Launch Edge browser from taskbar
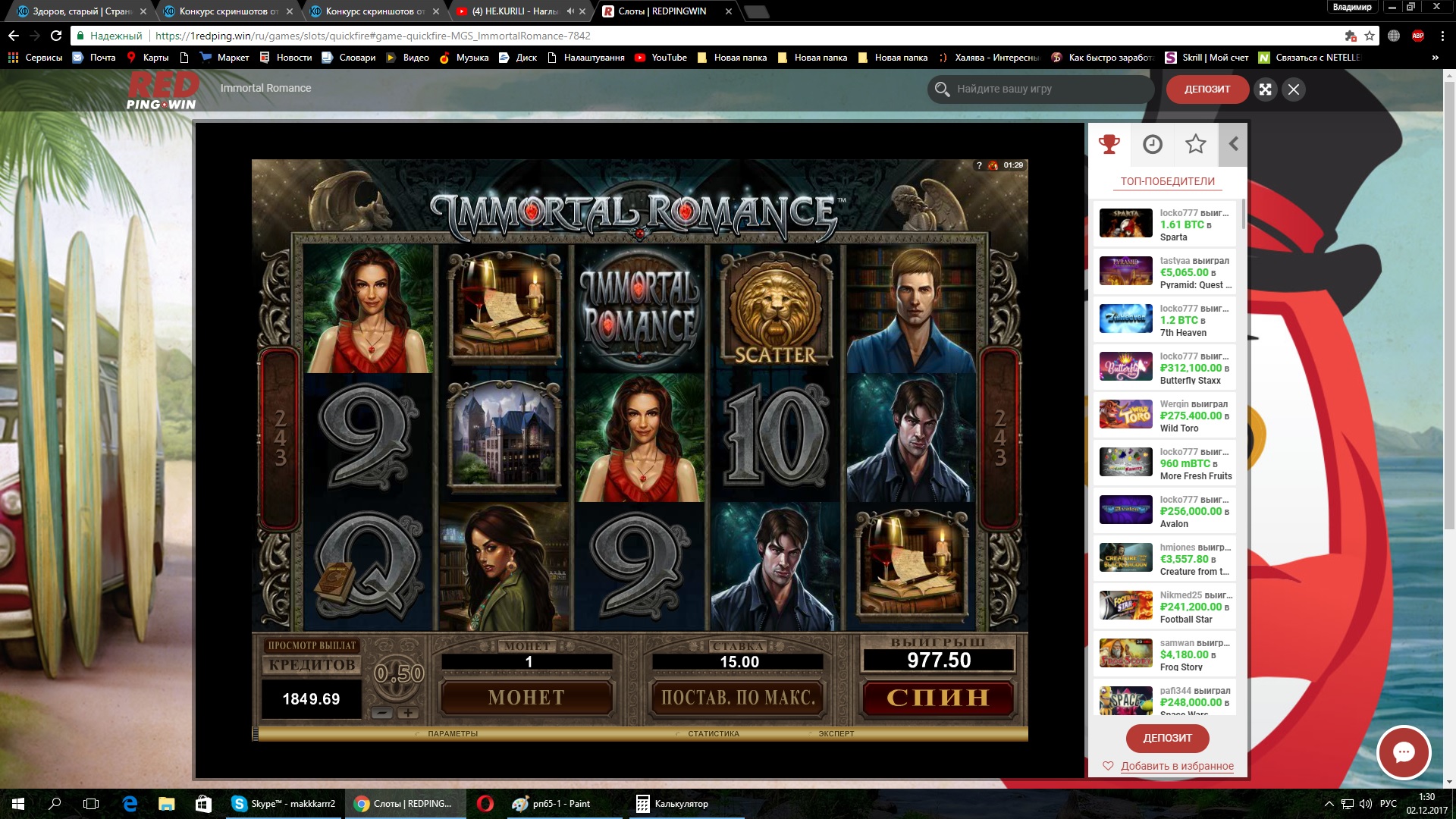 click(130, 804)
